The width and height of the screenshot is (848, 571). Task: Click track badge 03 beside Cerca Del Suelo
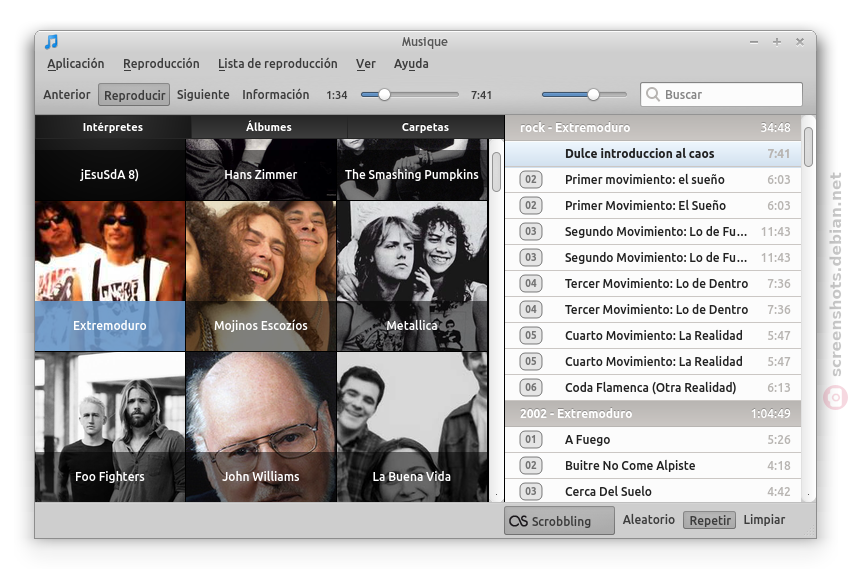point(531,491)
